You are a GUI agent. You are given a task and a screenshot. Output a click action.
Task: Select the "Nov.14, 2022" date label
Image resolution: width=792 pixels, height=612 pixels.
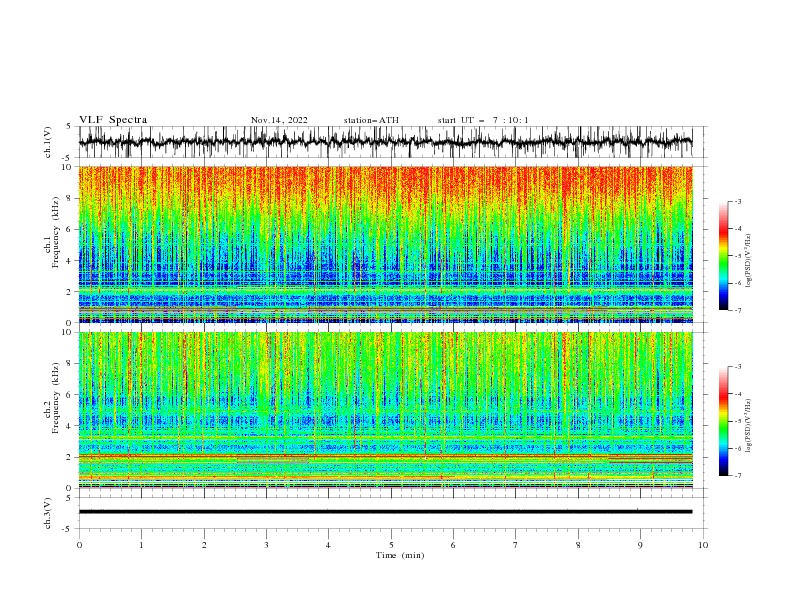(x=279, y=120)
